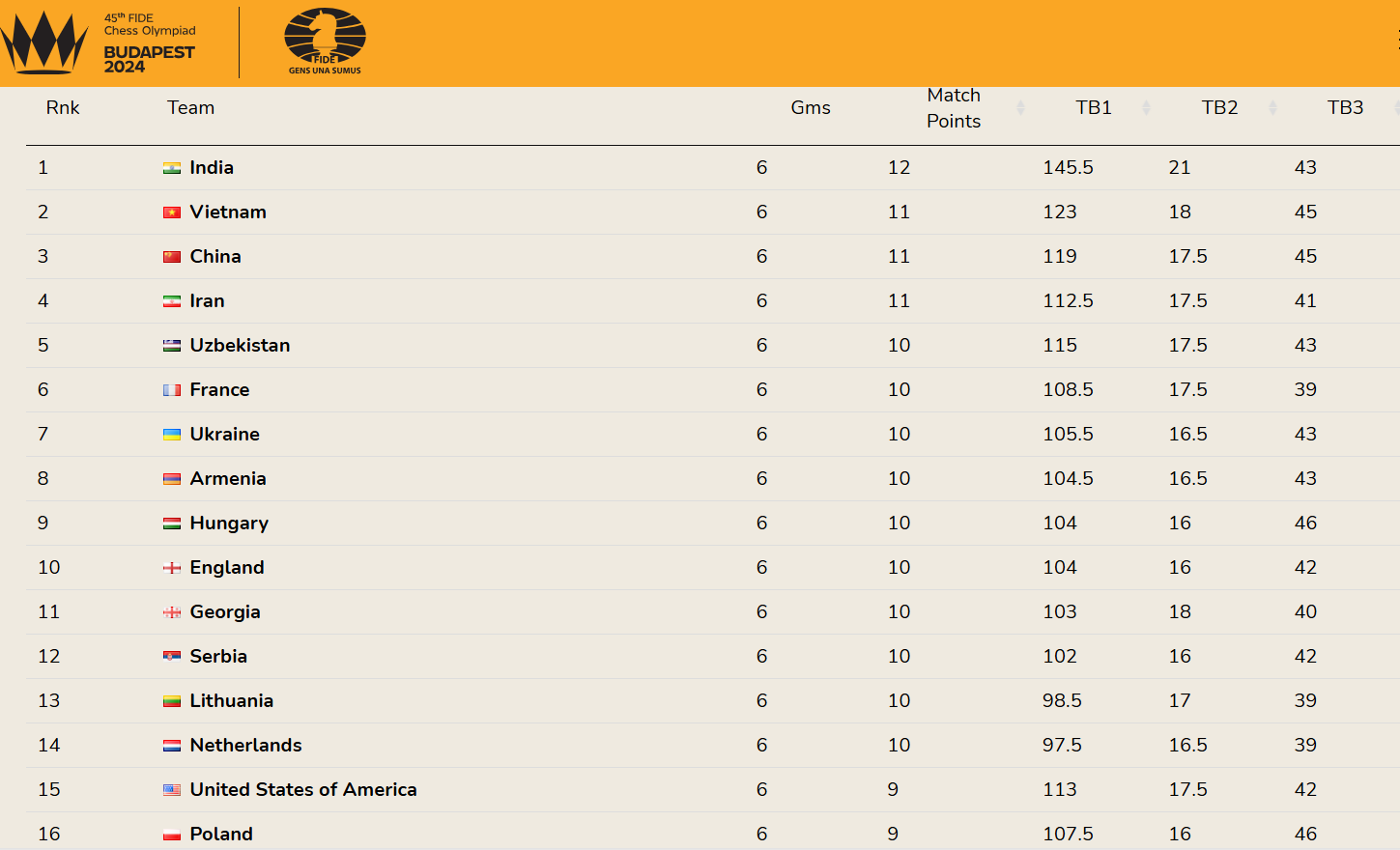Click the India flag icon
This screenshot has height=850, width=1400.
[x=172, y=168]
